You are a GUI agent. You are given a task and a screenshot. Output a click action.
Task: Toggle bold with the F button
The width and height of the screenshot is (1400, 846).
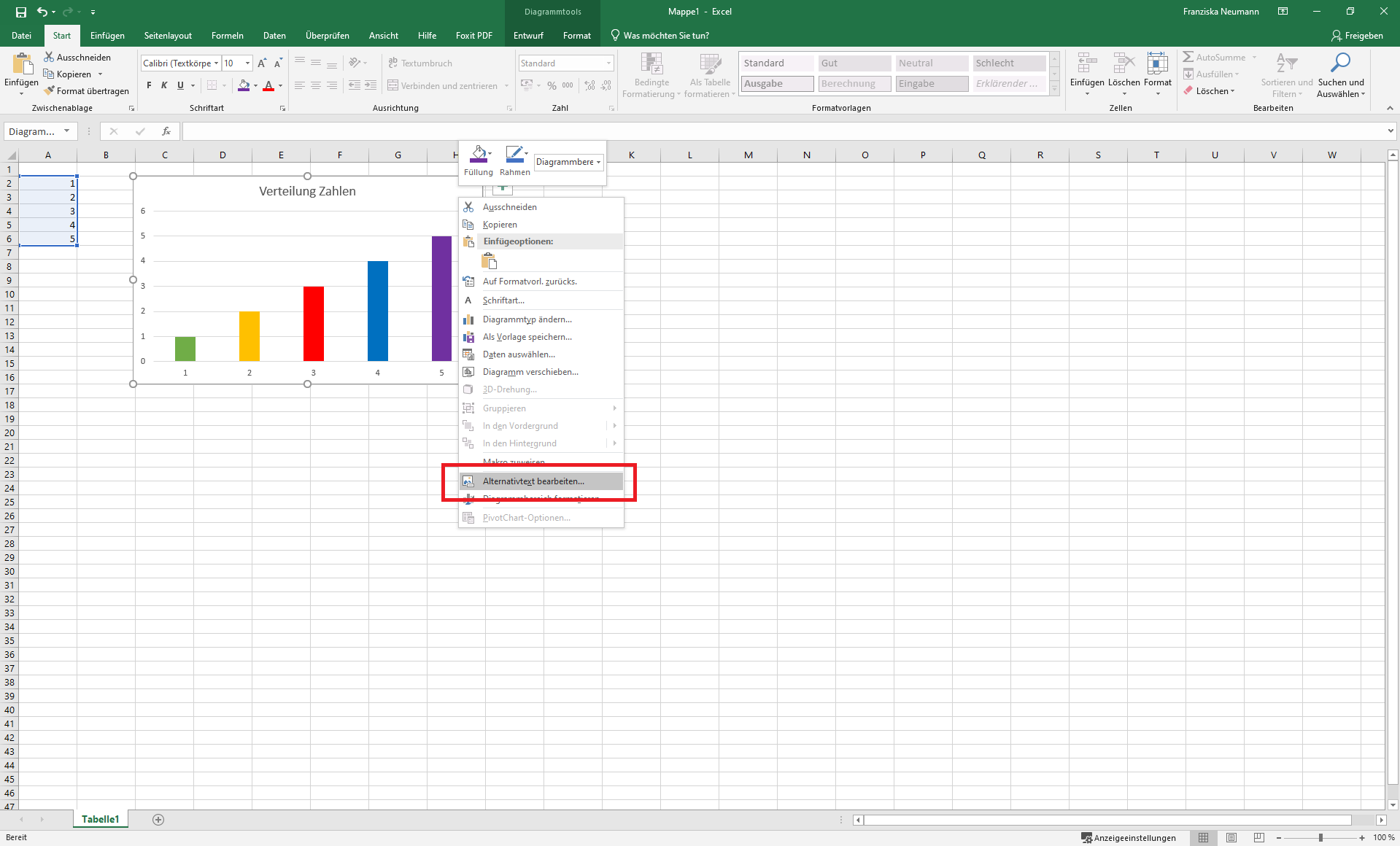point(148,85)
